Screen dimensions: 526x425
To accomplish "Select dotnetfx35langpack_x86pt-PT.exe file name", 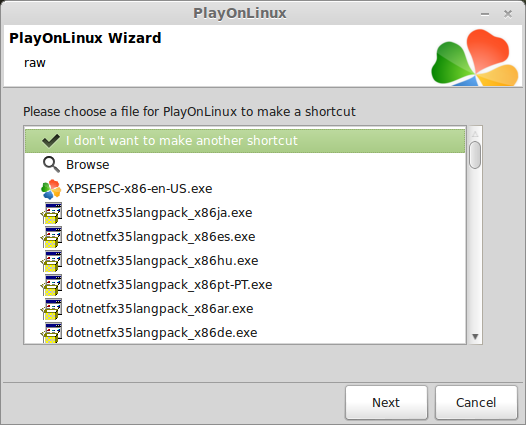I will tap(169, 285).
